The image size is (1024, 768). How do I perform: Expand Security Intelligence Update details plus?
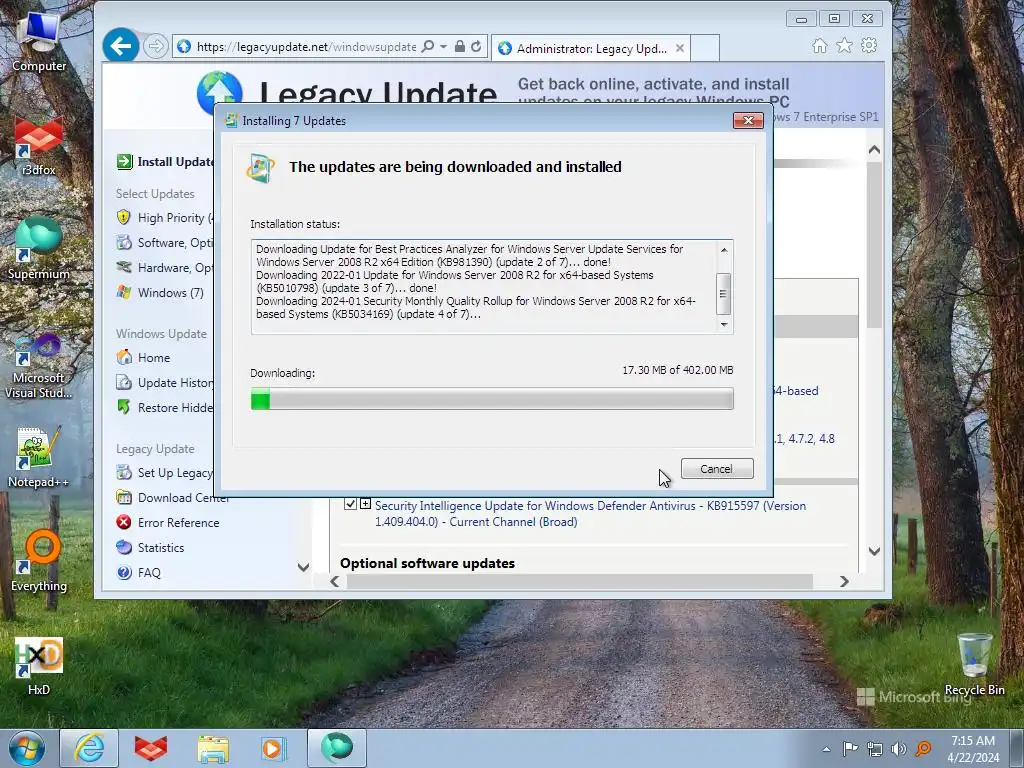(365, 504)
